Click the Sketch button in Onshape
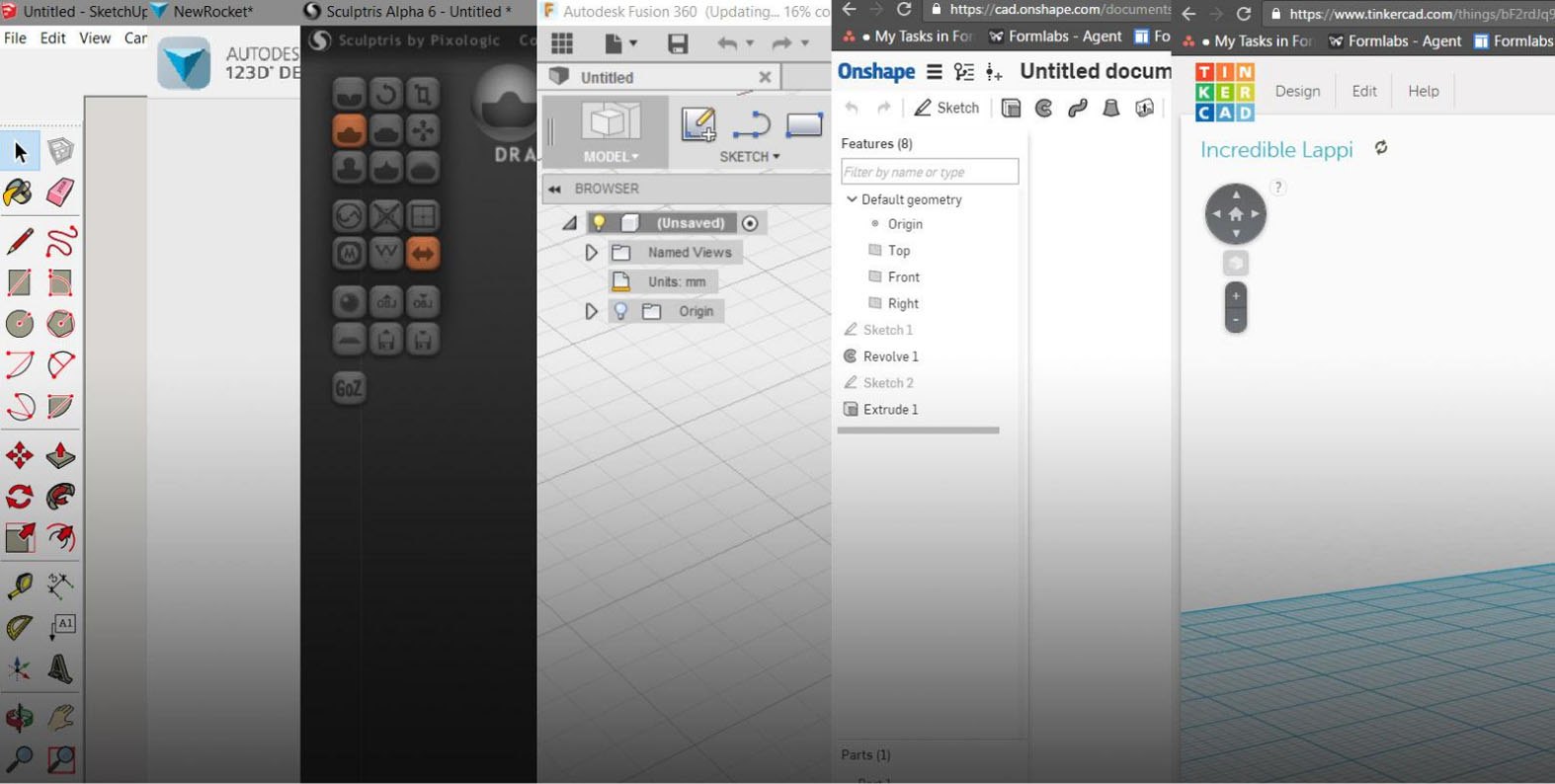Image resolution: width=1555 pixels, height=784 pixels. pyautogui.click(x=946, y=108)
